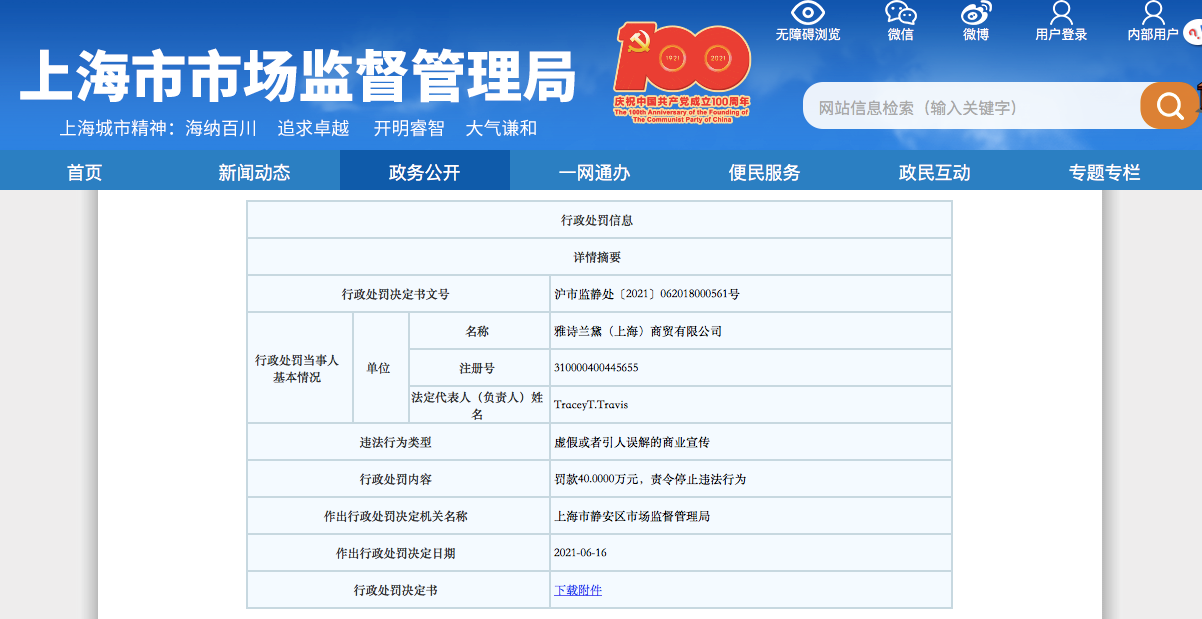The image size is (1202, 619).
Task: Click the WeChat icon
Action: (900, 13)
